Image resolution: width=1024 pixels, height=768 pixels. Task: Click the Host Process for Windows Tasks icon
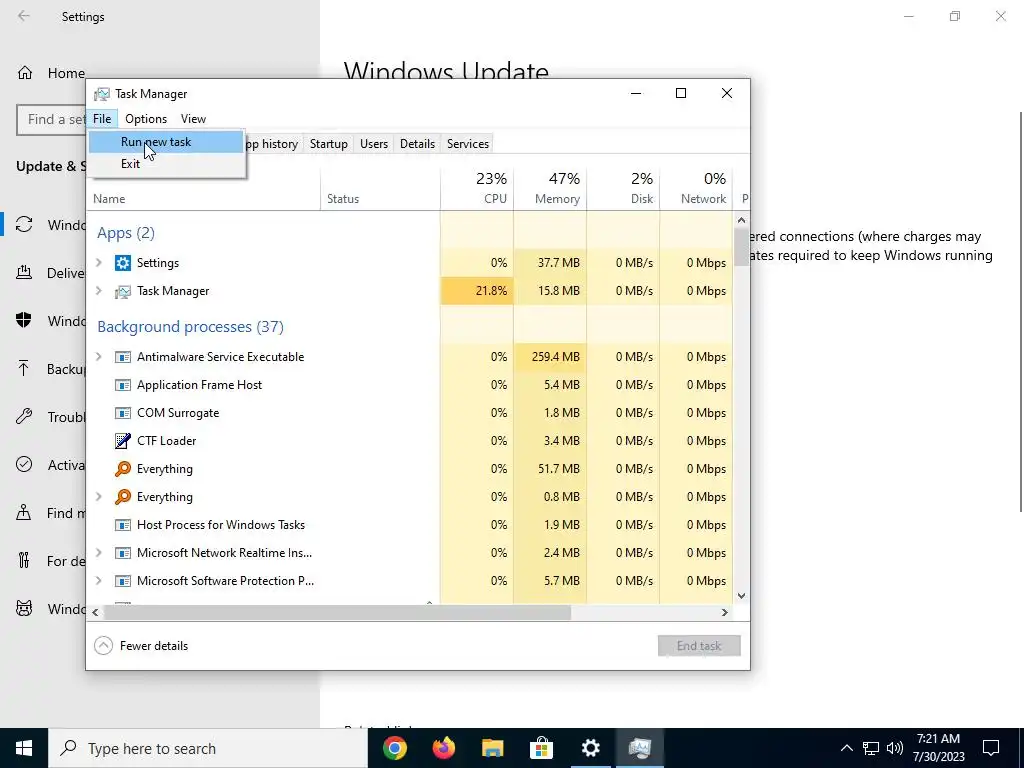(x=123, y=525)
